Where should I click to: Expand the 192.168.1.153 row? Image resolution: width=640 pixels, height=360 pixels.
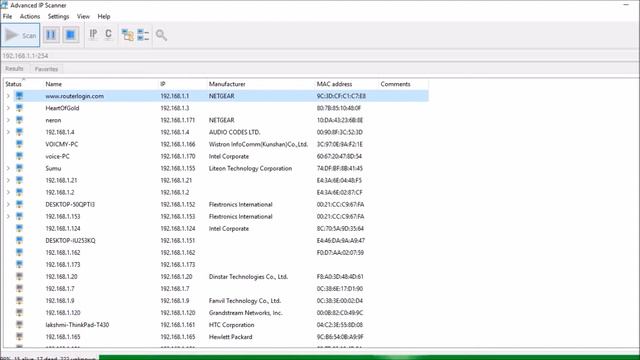pos(8,216)
